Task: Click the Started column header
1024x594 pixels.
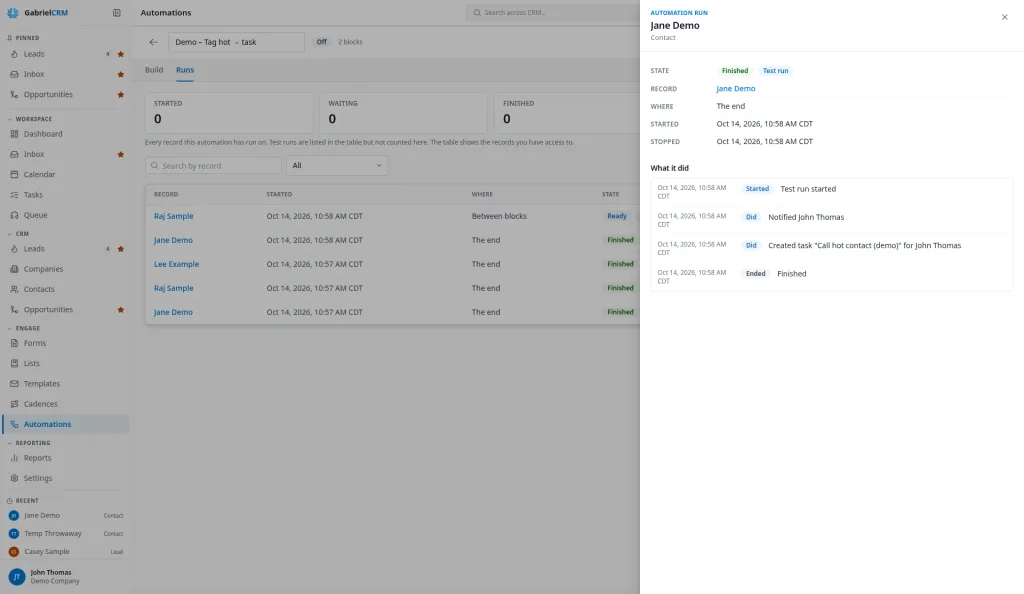Action: (x=279, y=195)
